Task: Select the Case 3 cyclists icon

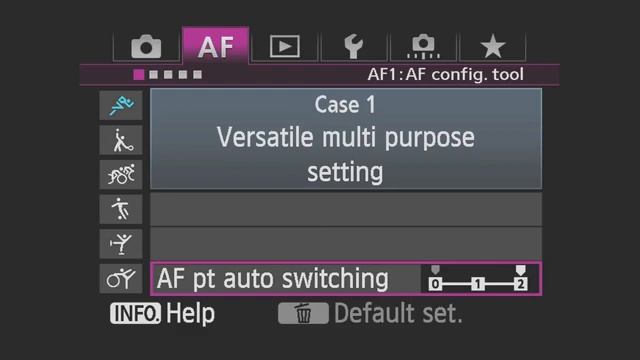Action: click(121, 175)
